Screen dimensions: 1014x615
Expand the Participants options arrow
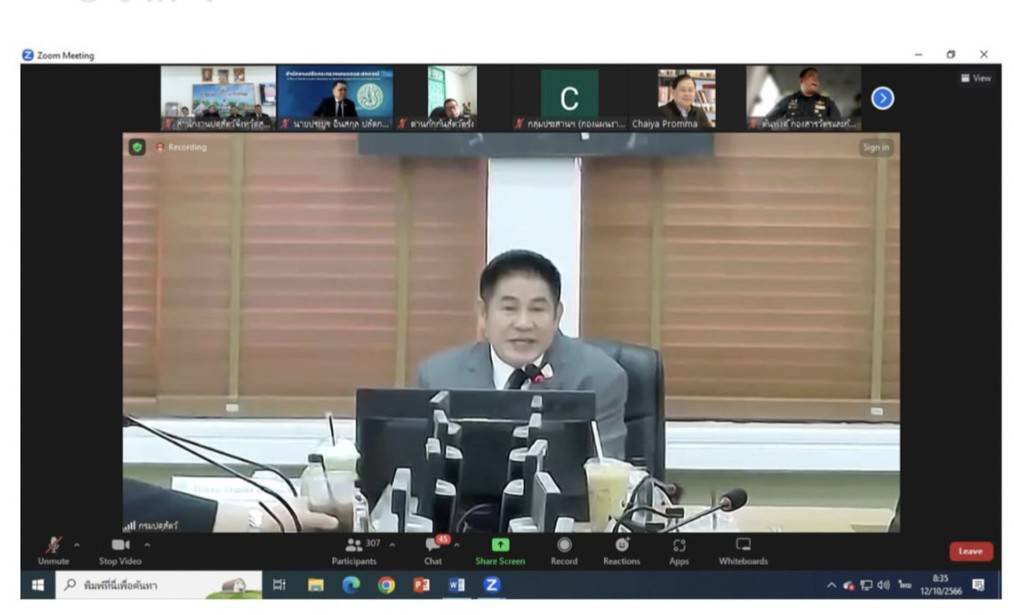(x=392, y=545)
